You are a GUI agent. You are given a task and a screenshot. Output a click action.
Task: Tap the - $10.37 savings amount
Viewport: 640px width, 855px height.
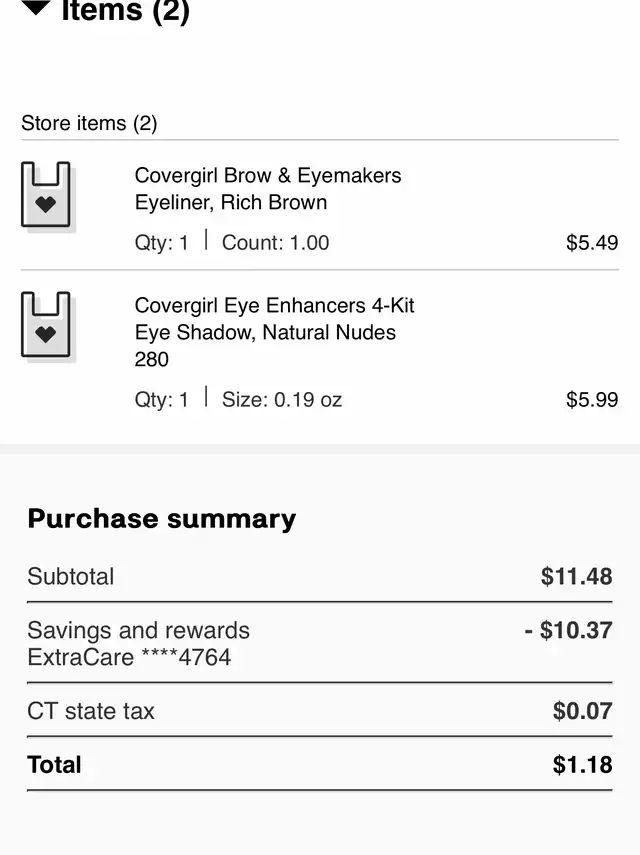click(x=569, y=630)
